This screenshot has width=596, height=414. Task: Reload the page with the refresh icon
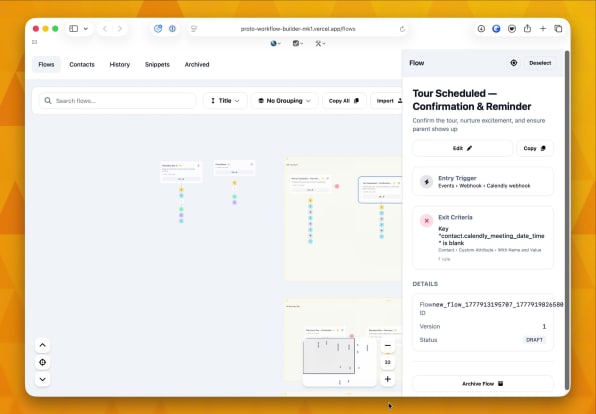(x=402, y=29)
